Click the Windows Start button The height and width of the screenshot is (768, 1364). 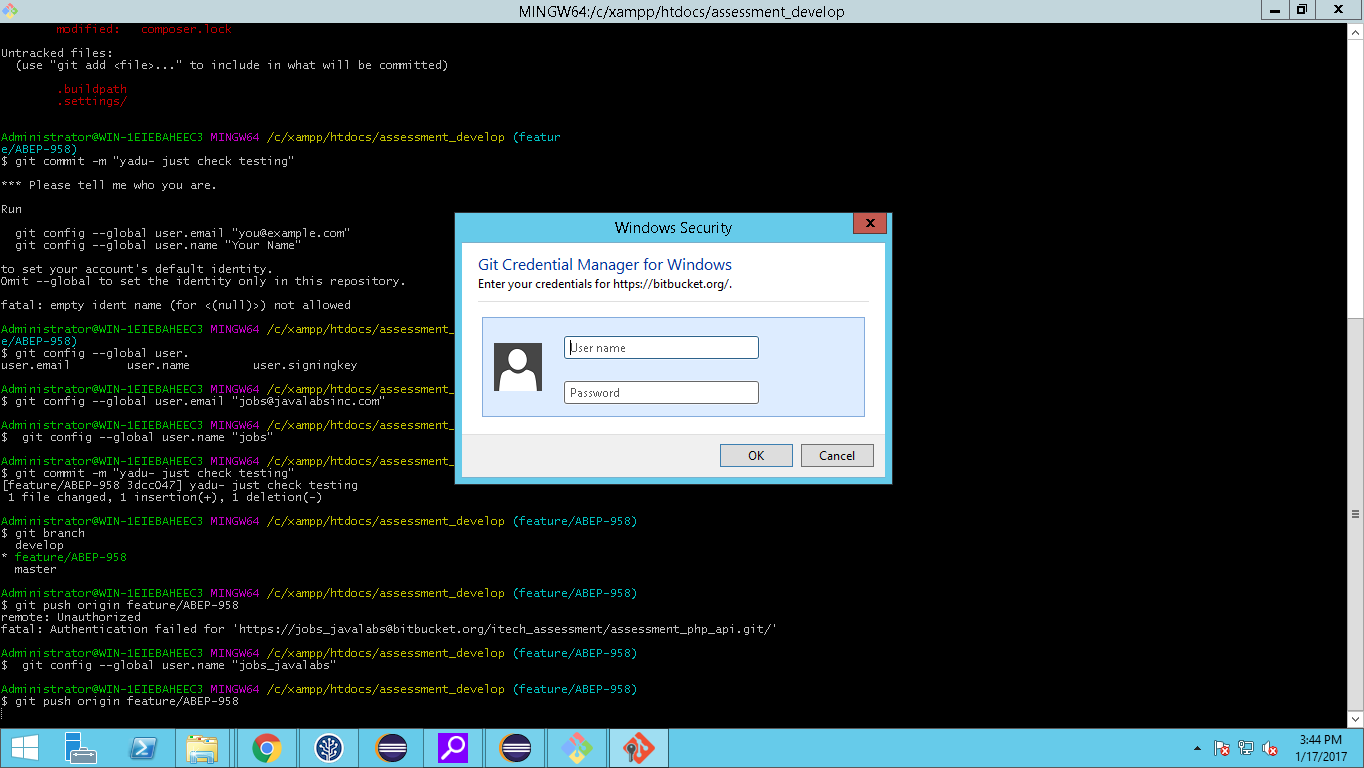tap(24, 748)
